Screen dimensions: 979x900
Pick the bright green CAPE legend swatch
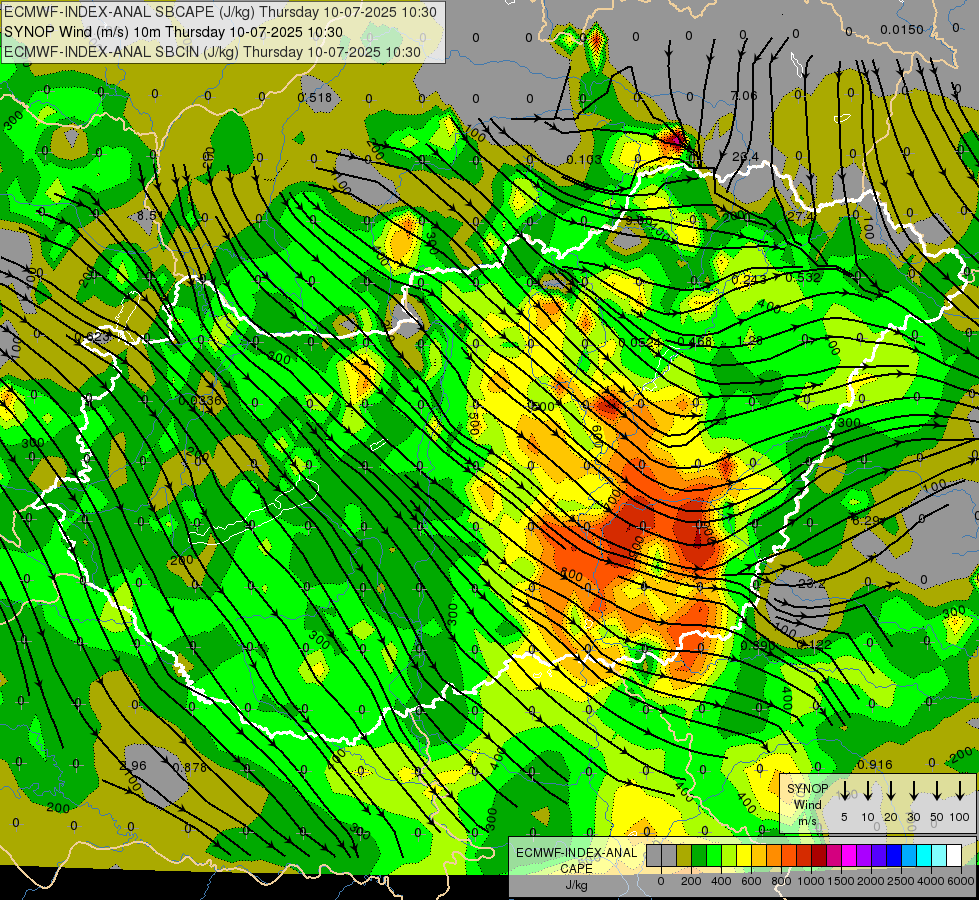(x=714, y=856)
